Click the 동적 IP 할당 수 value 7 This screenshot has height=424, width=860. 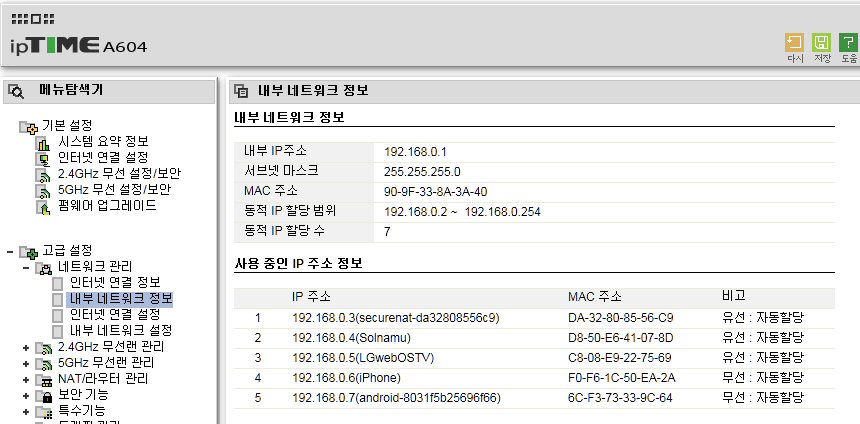pos(387,231)
